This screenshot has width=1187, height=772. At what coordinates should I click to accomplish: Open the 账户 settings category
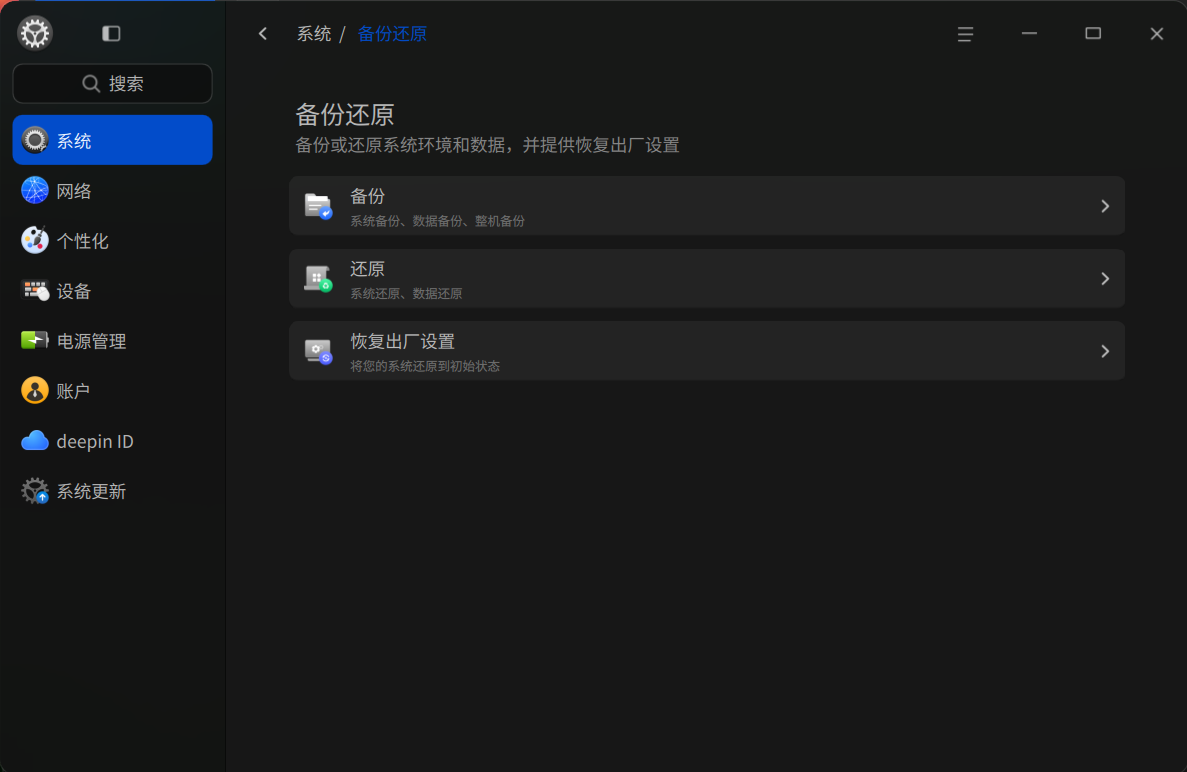pos(113,391)
